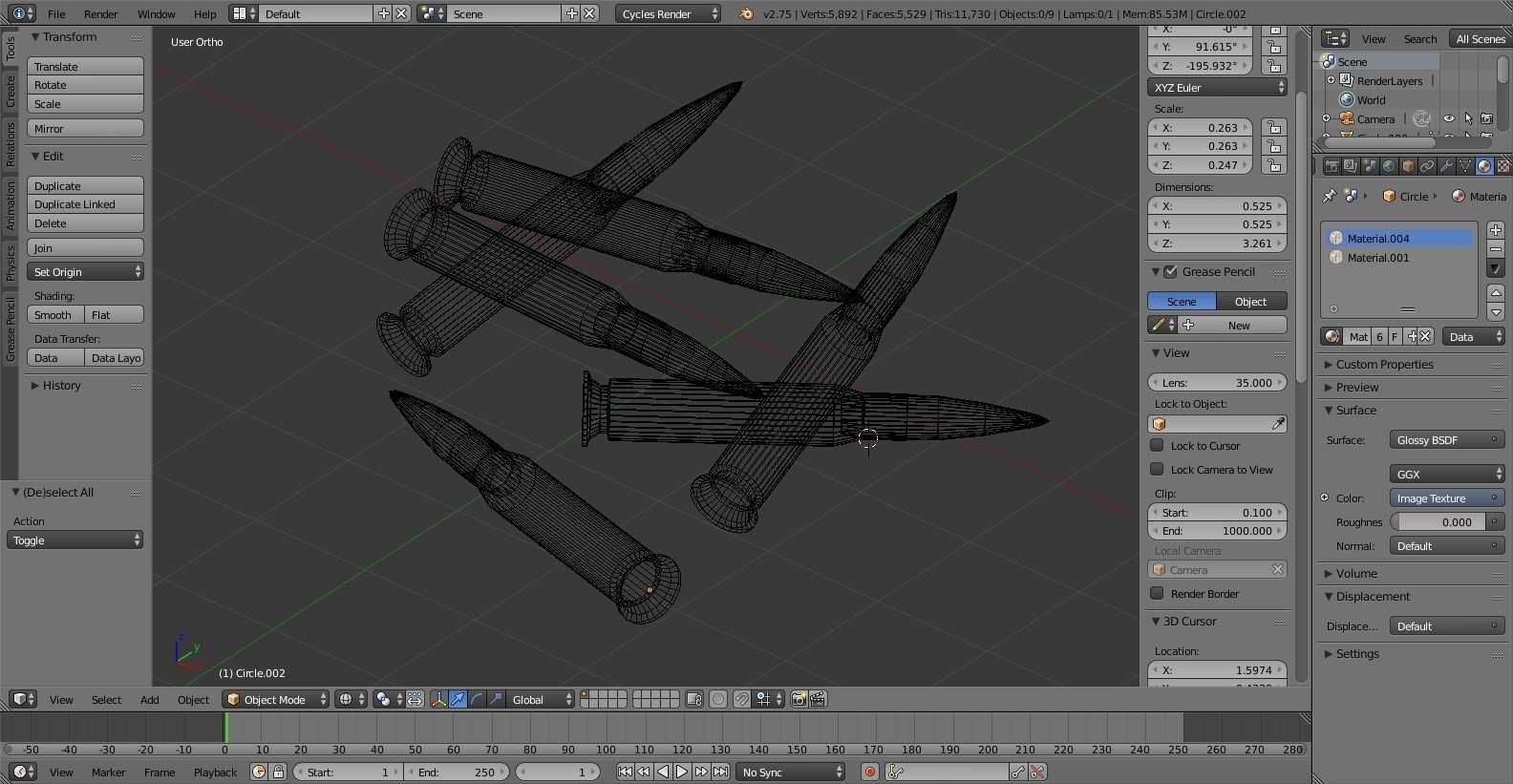Click the Blender info editor icon

click(23, 14)
